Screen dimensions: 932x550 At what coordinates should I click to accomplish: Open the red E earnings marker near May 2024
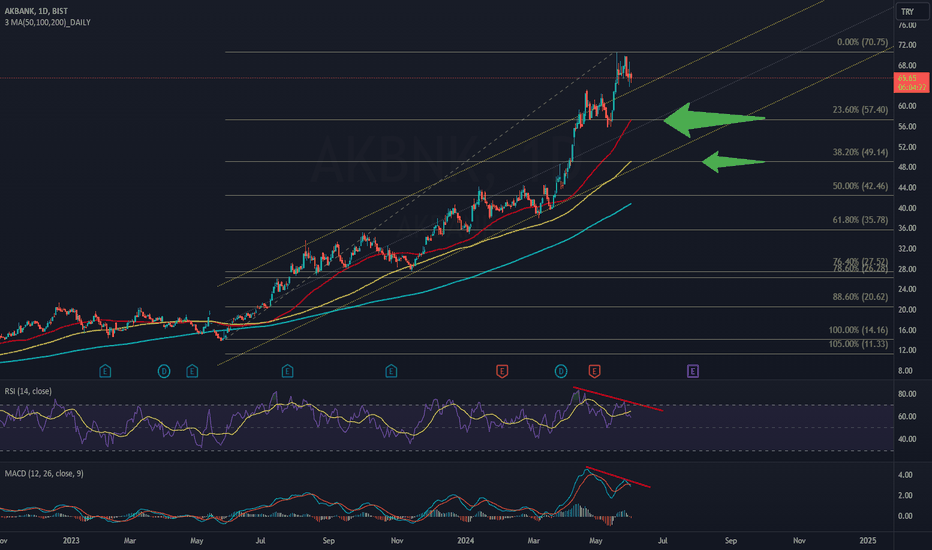594,372
